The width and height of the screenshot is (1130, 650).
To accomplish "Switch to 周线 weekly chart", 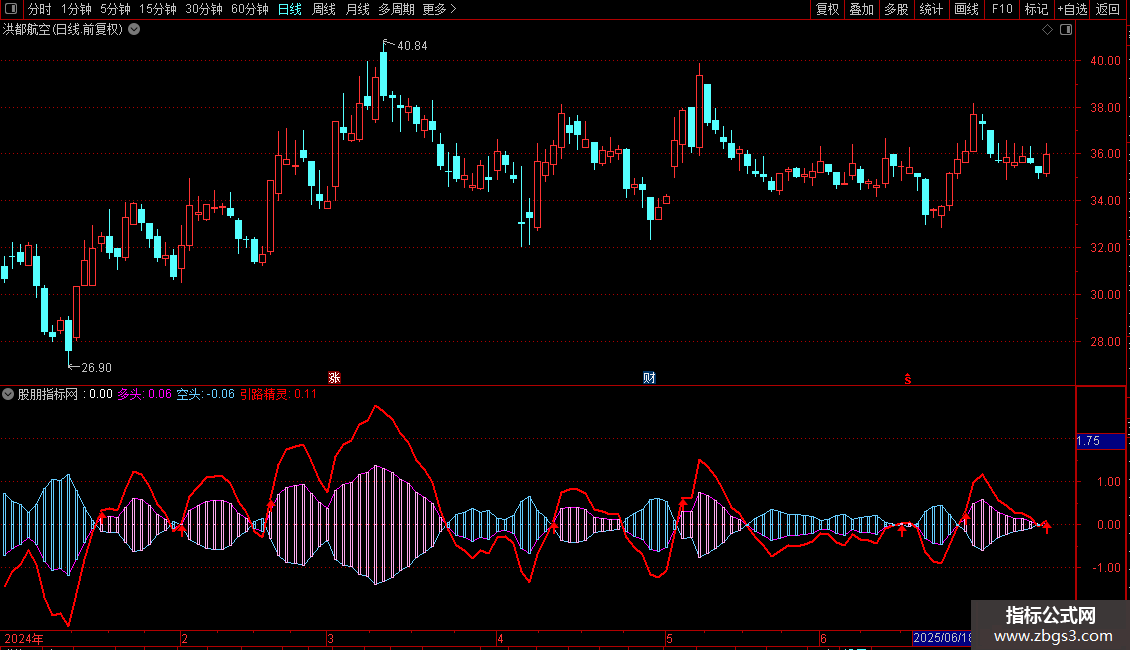I will coord(324,9).
